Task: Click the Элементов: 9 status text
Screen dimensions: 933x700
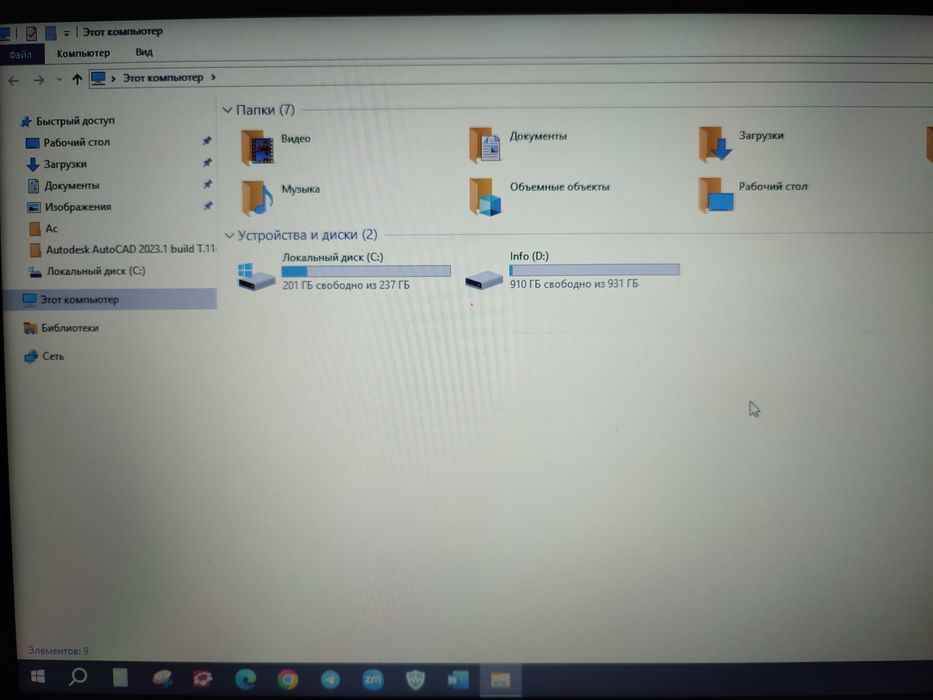Action: [x=58, y=651]
